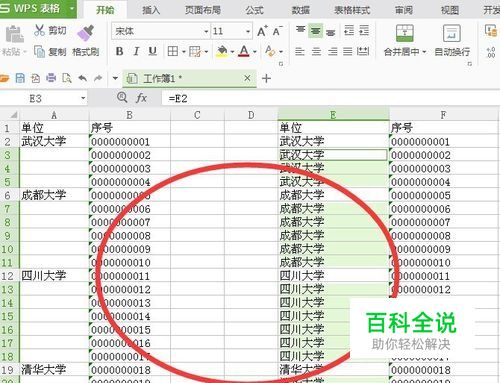Screen dimensions: 500x383
Task: Click the draw border grid icon
Action: (x=195, y=51)
